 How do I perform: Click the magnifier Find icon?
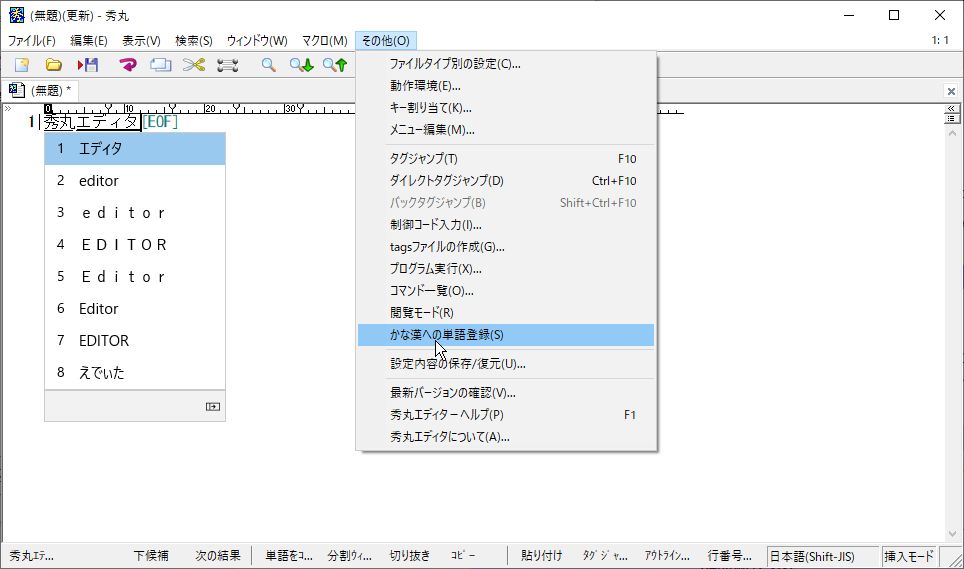[268, 65]
